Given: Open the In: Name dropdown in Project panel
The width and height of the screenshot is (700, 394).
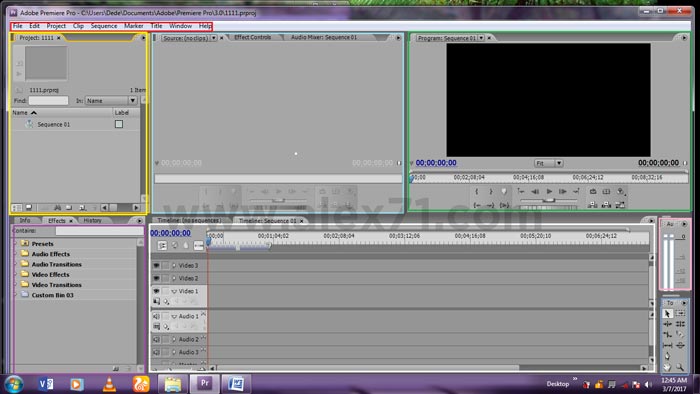Looking at the screenshot, I should point(111,101).
